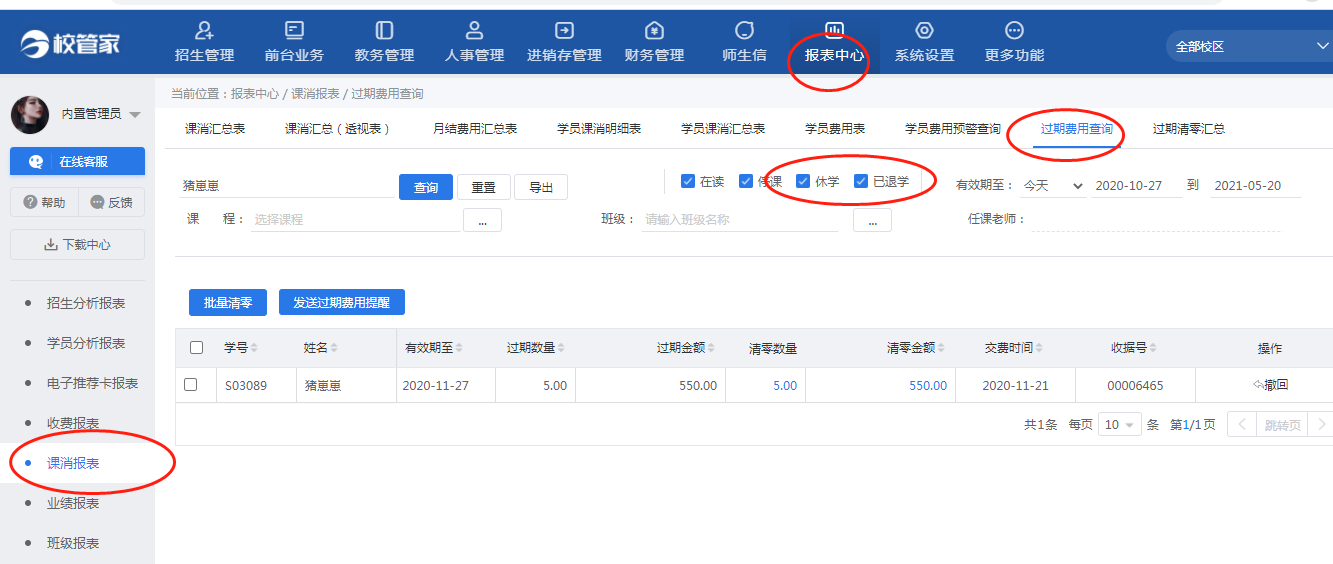Screen dimensions: 1333x564
Task: Click the 清零金额 550.00 link
Action: click(928, 385)
